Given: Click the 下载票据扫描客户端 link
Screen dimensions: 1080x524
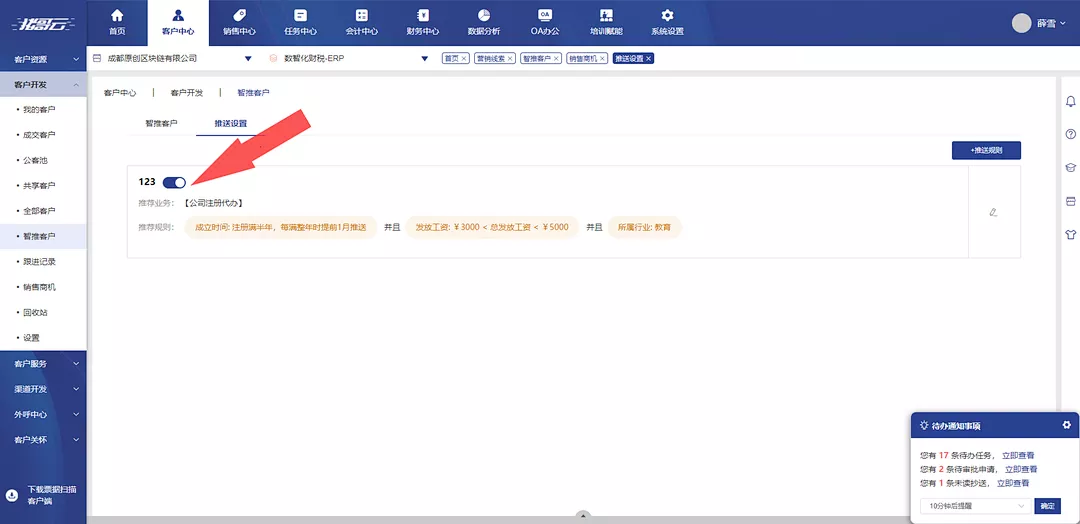Looking at the screenshot, I should click(52, 495).
